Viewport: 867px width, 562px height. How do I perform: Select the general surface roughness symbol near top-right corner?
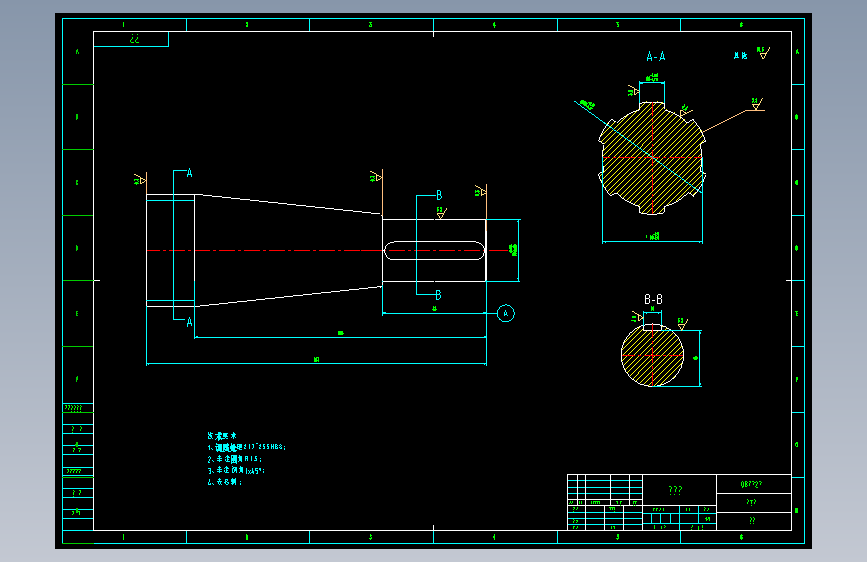click(764, 53)
